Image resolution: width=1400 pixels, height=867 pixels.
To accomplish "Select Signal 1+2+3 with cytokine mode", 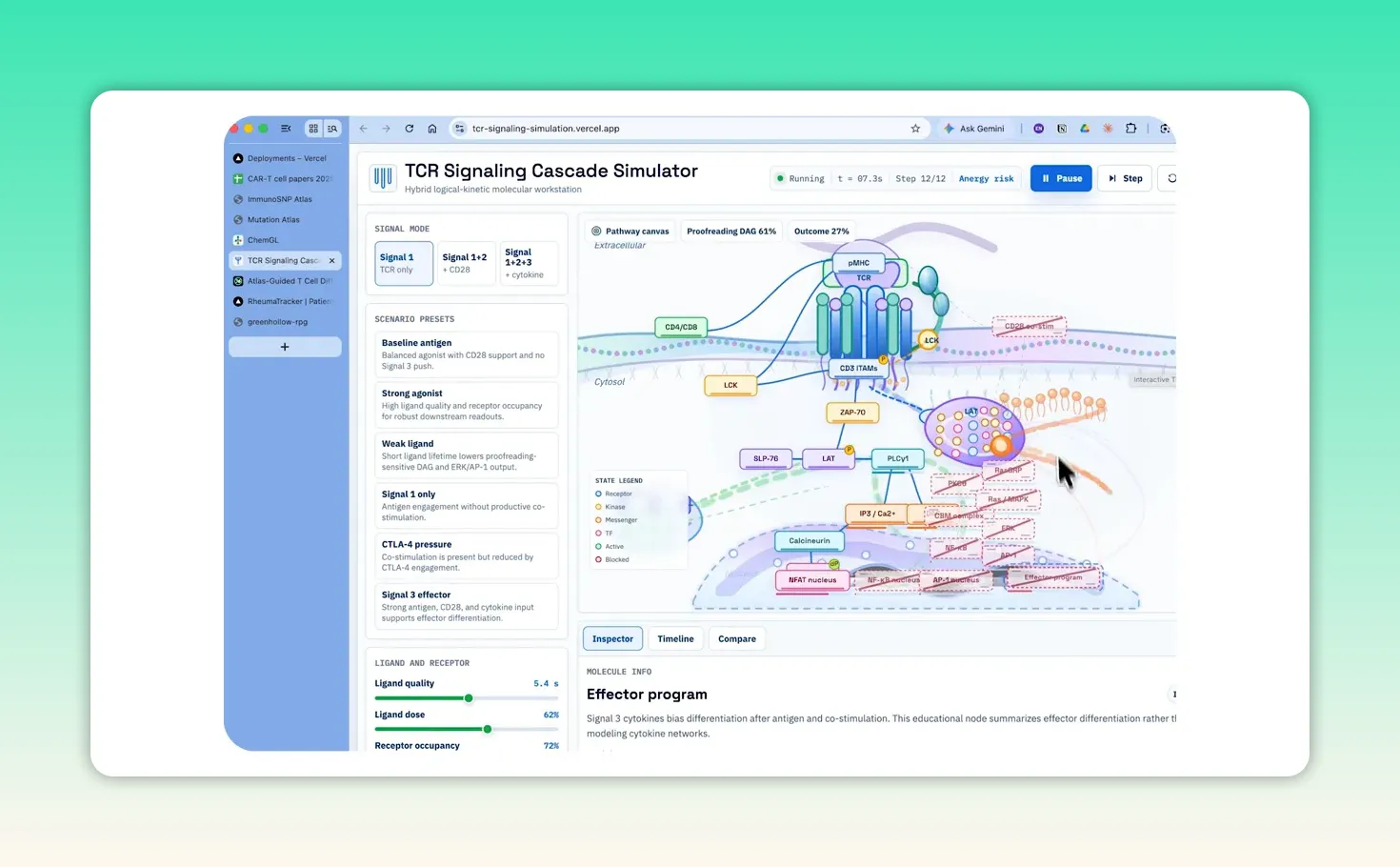I will (x=529, y=263).
